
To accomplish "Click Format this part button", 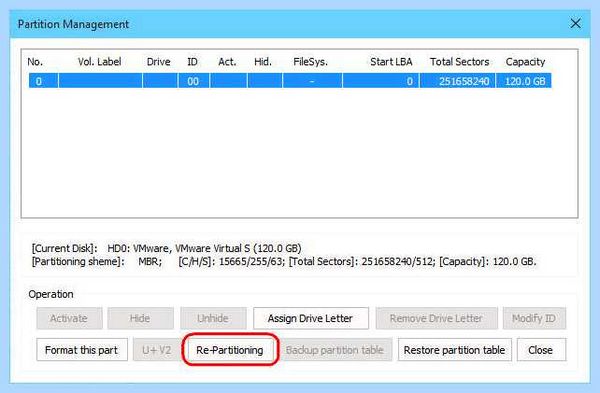I will tap(82, 350).
